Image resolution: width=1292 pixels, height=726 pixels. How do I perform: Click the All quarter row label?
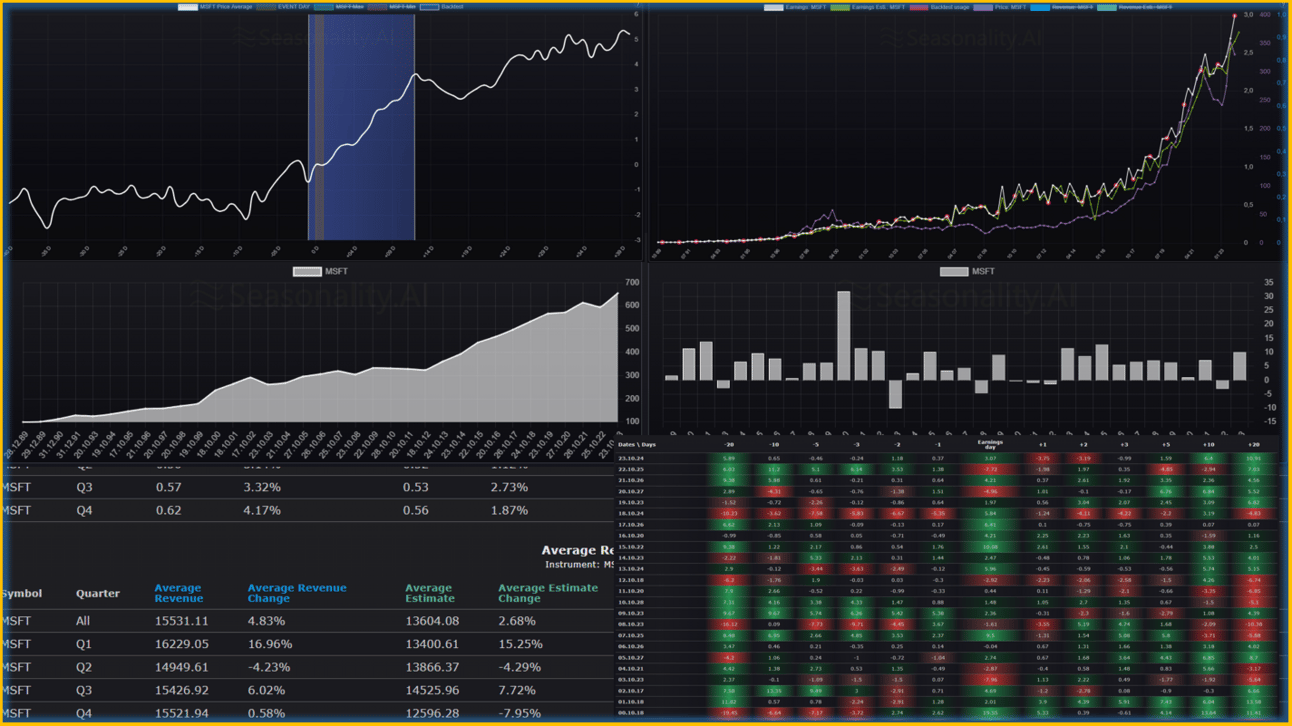[83, 621]
